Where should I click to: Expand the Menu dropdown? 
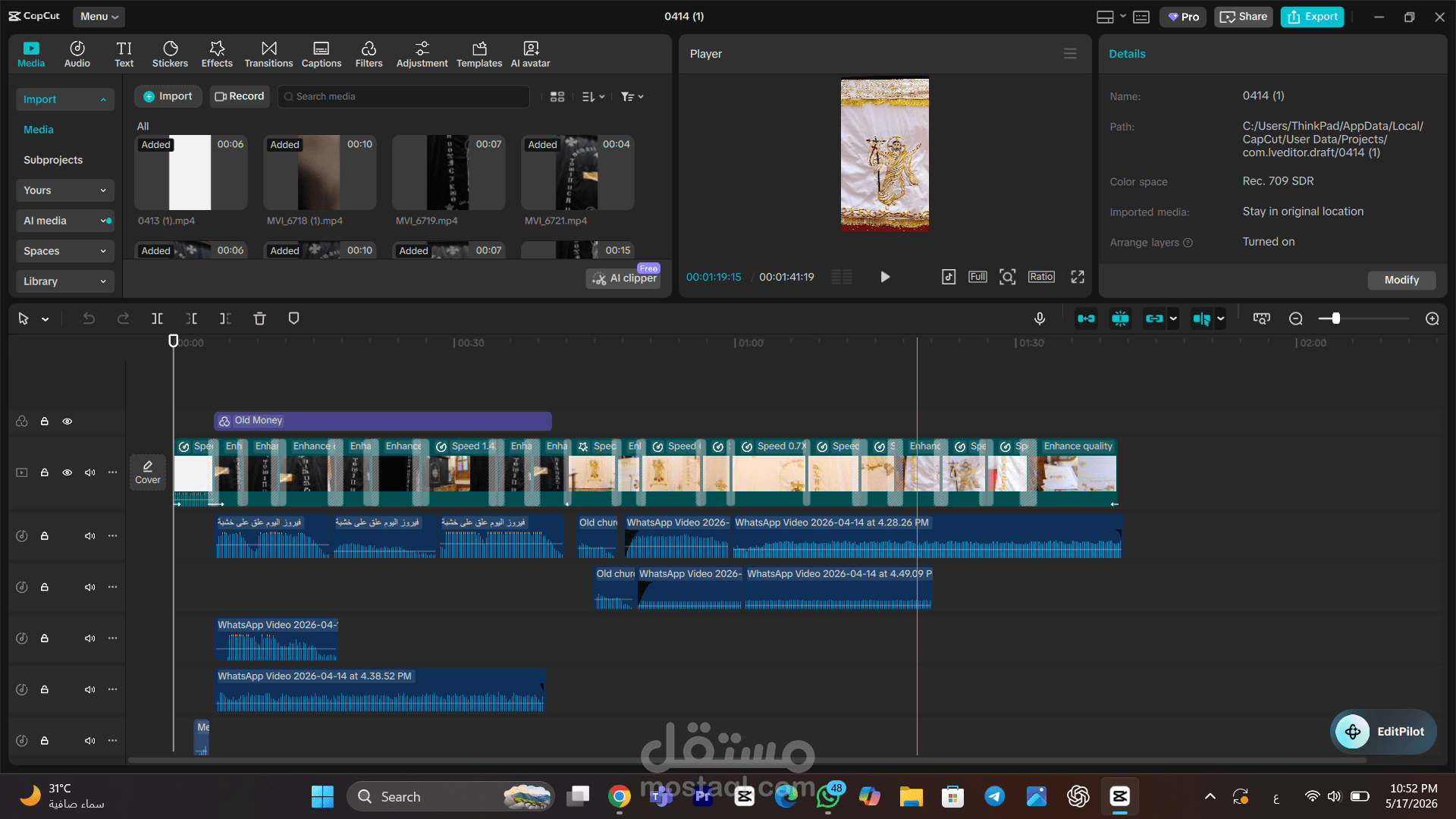99,16
